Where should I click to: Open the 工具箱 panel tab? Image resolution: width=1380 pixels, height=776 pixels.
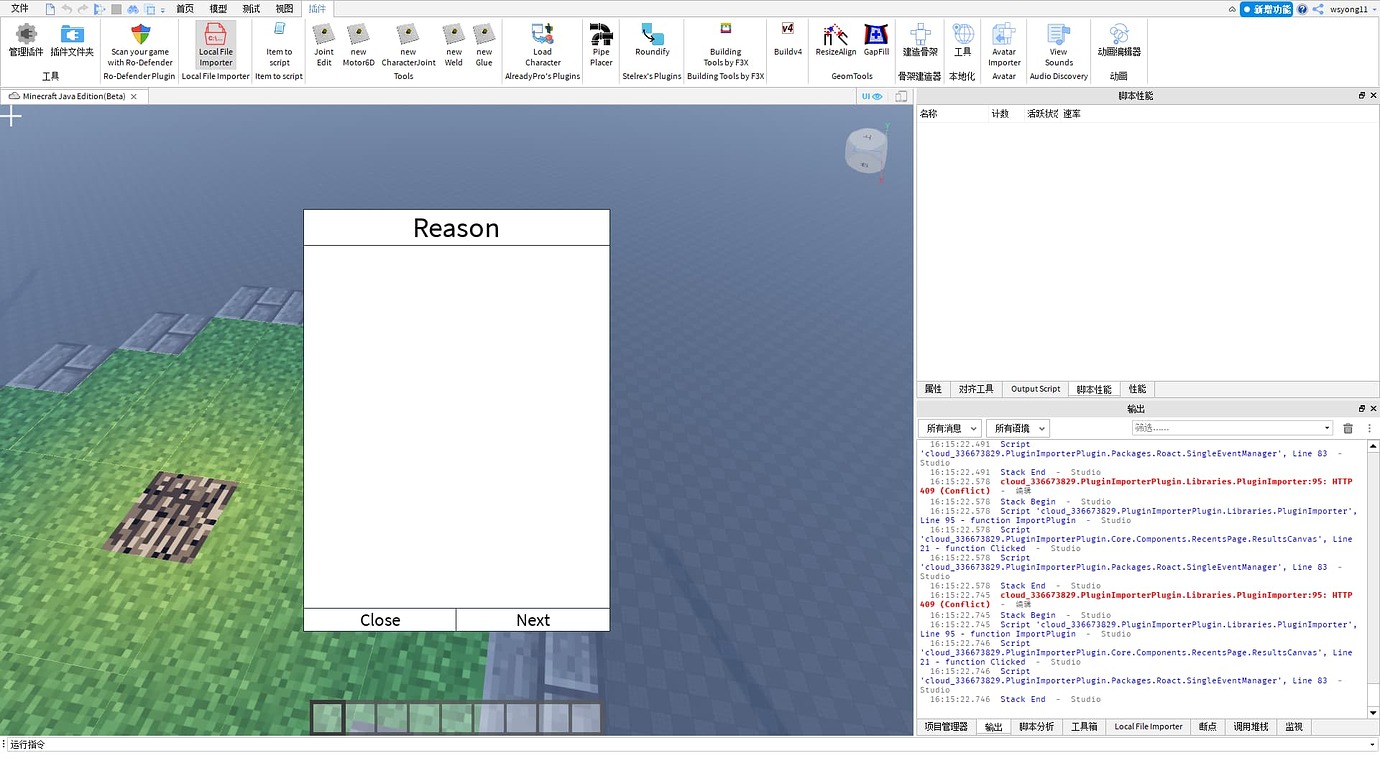point(1084,727)
